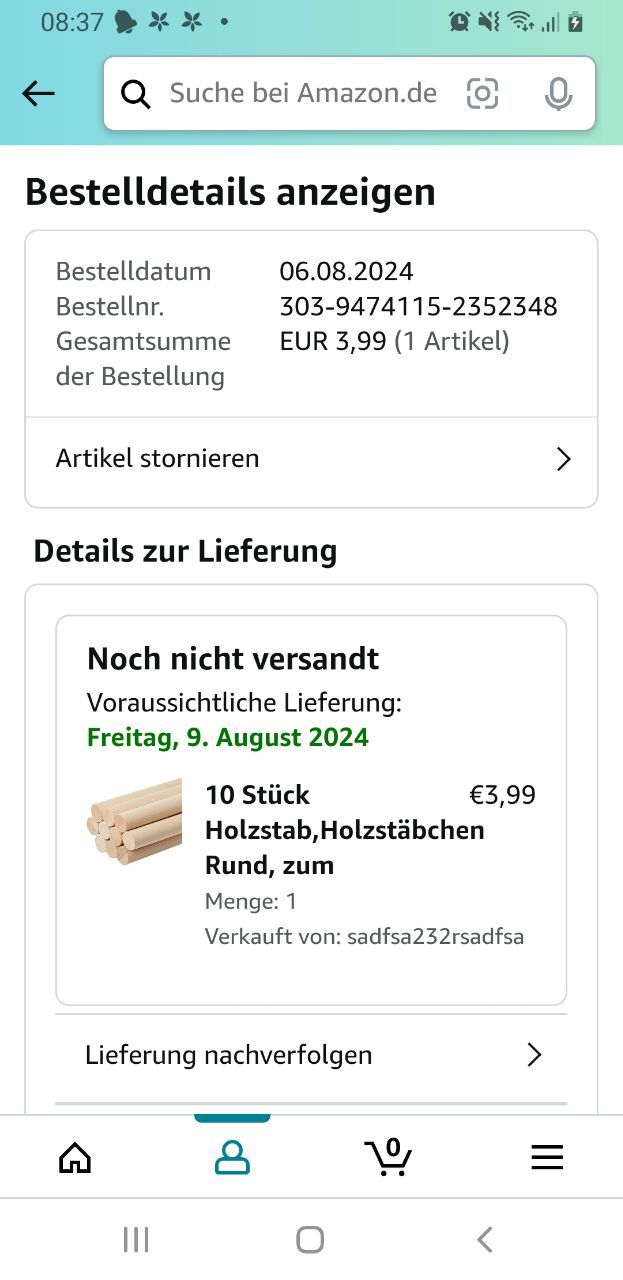Tap the back arrow at top left

pos(38,94)
